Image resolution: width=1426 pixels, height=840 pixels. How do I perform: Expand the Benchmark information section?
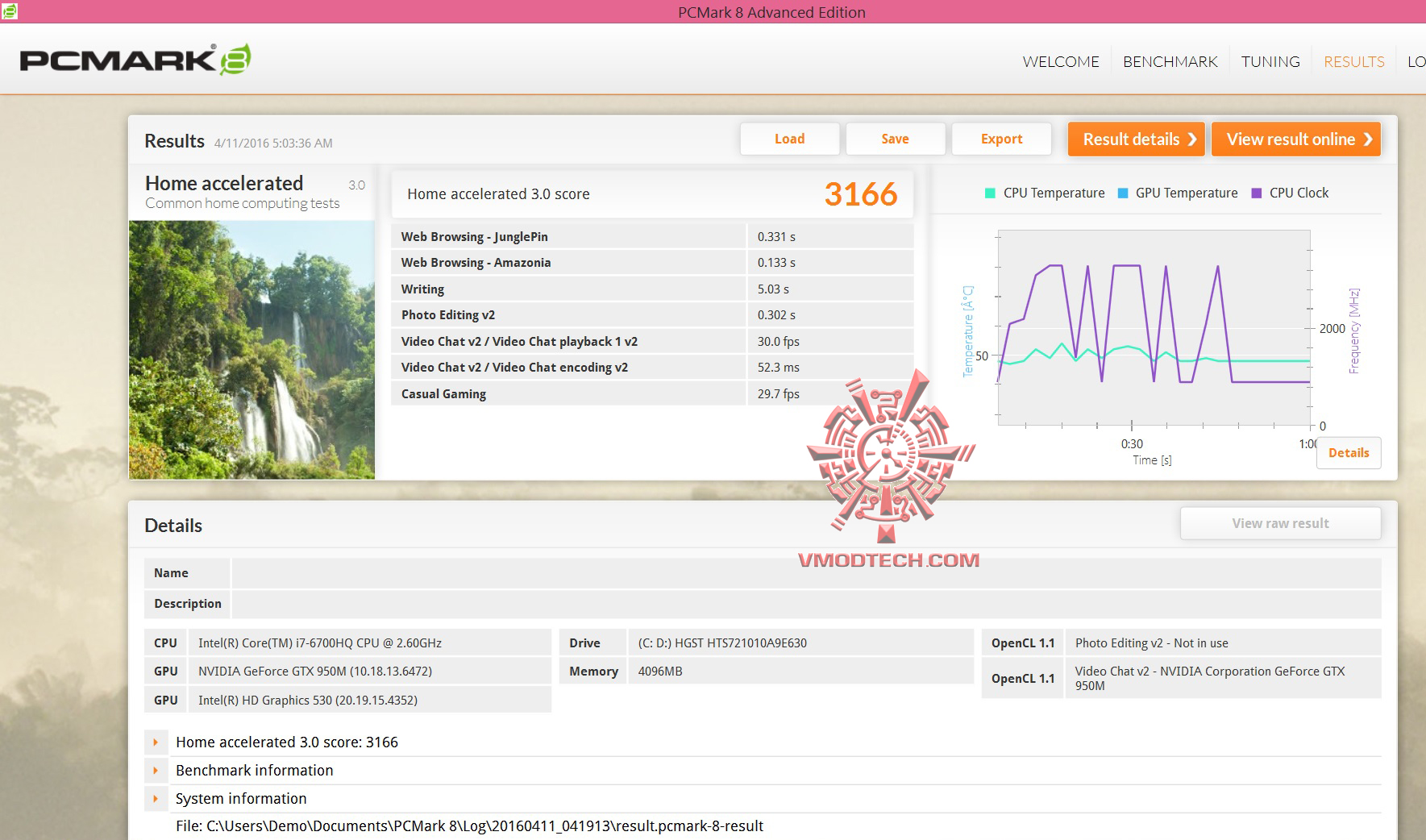(x=156, y=771)
